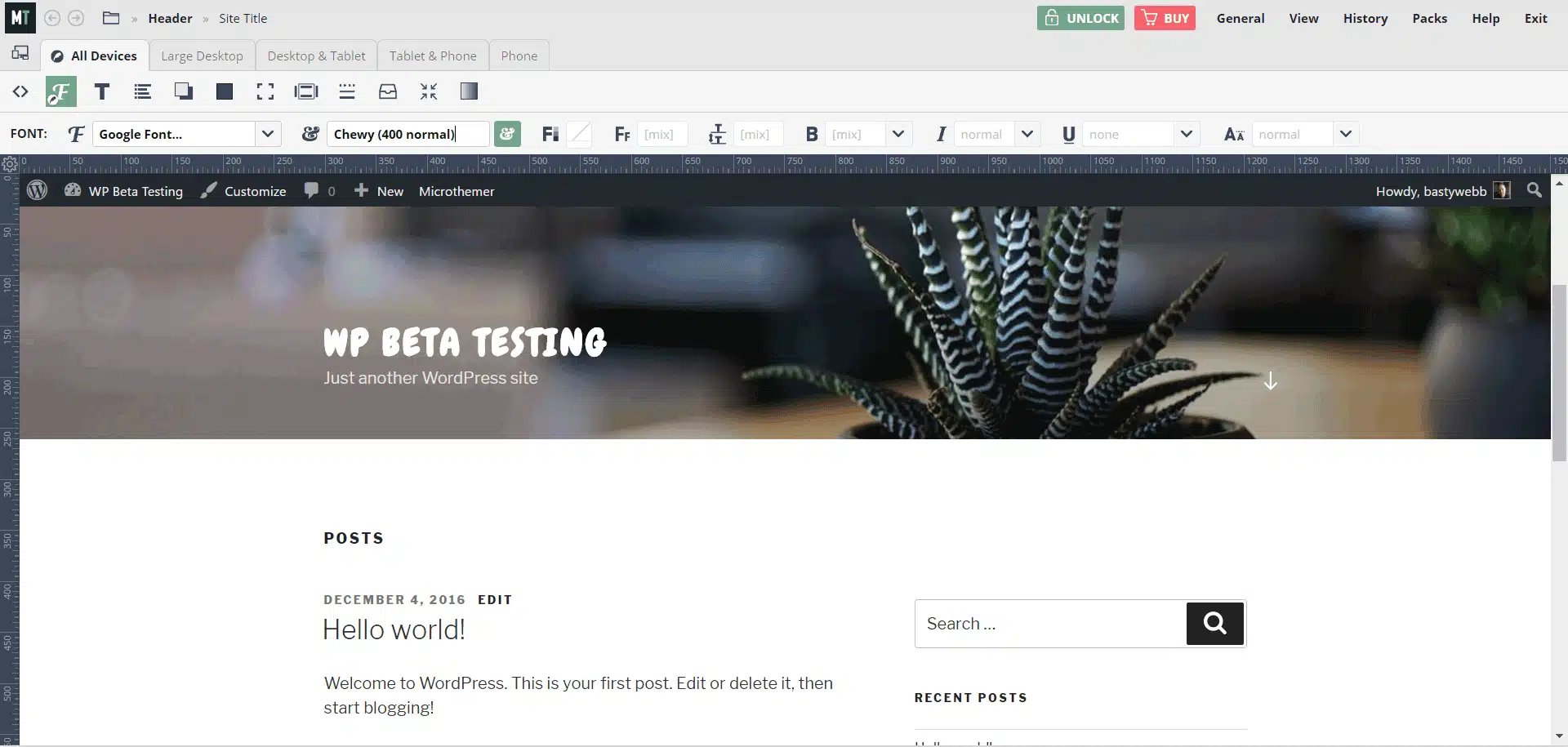Image resolution: width=1568 pixels, height=747 pixels.
Task: Open the View menu
Action: pyautogui.click(x=1303, y=18)
